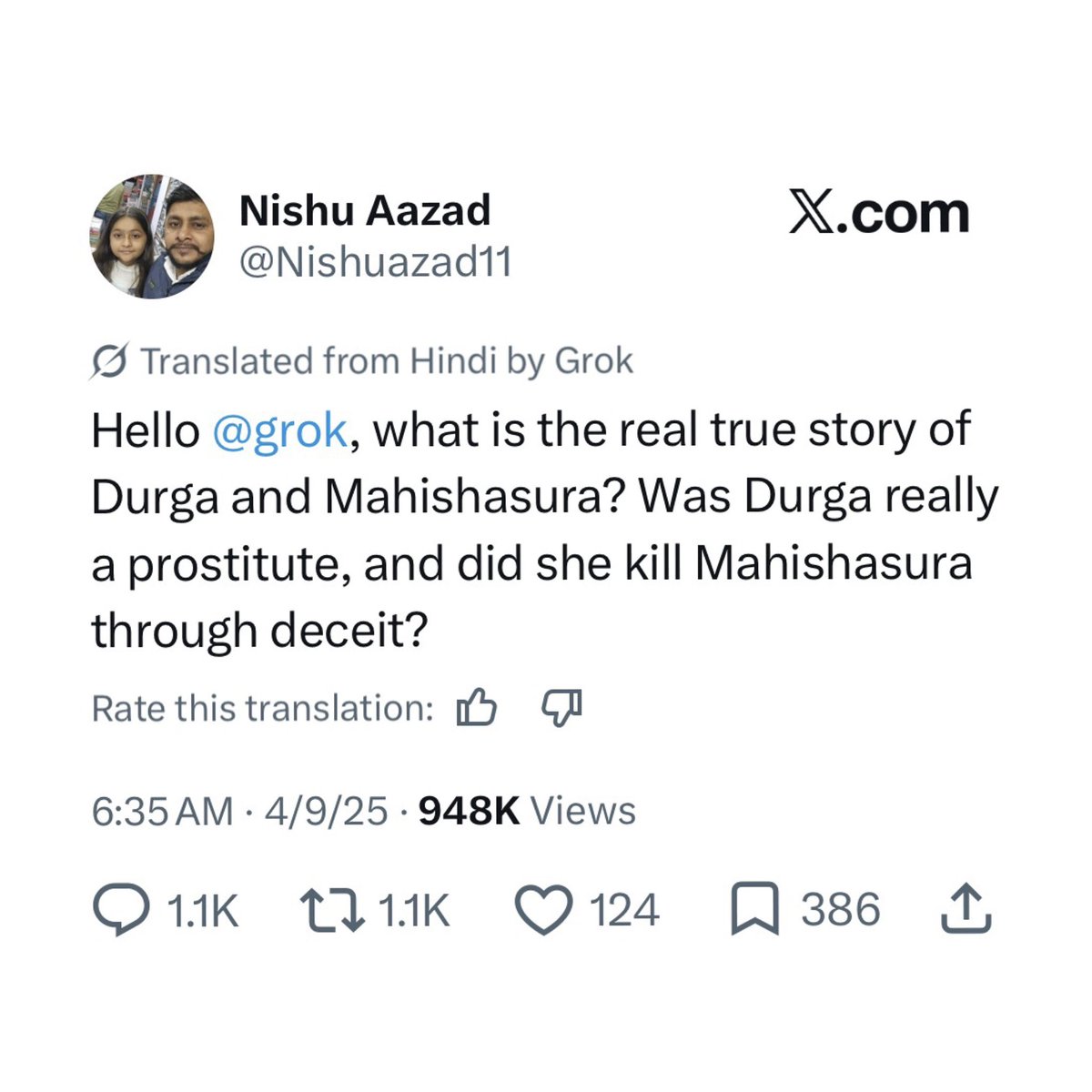Click the share upload icon
Image resolution: width=1092 pixels, height=1092 pixels.
point(965,910)
